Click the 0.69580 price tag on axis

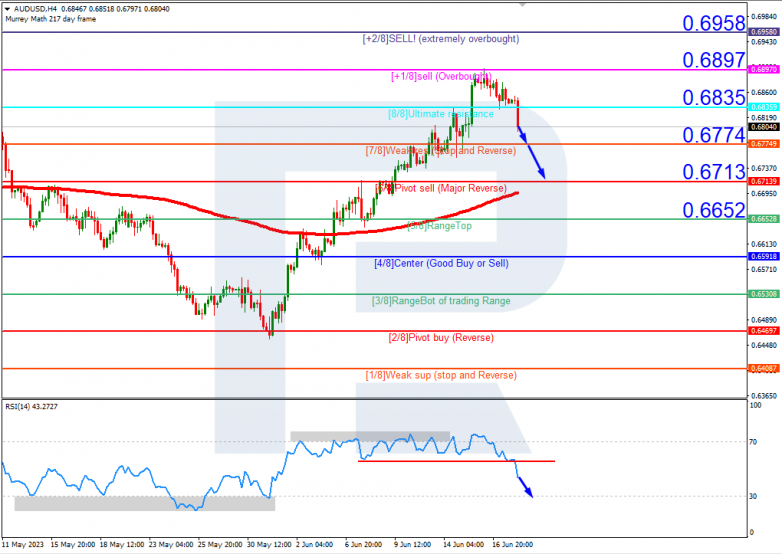pos(764,32)
